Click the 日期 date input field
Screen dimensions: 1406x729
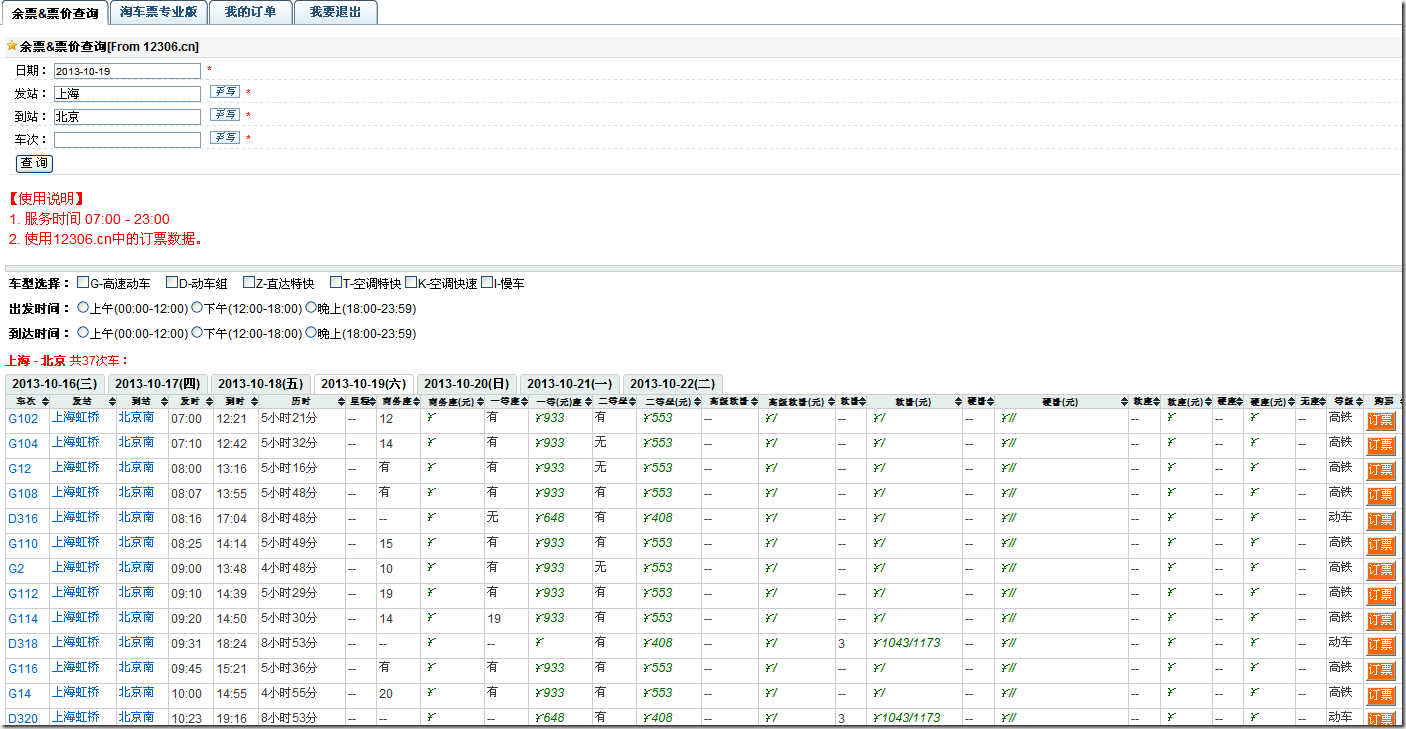coord(127,71)
